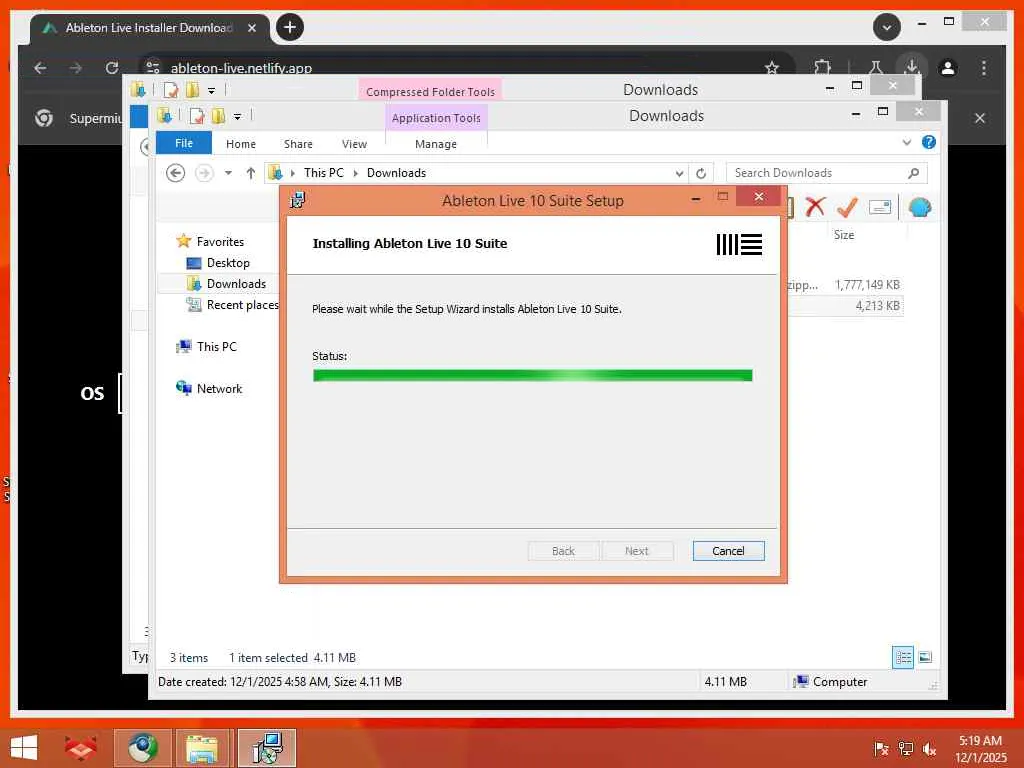Open Explorer recent locations dropdown

[228, 173]
